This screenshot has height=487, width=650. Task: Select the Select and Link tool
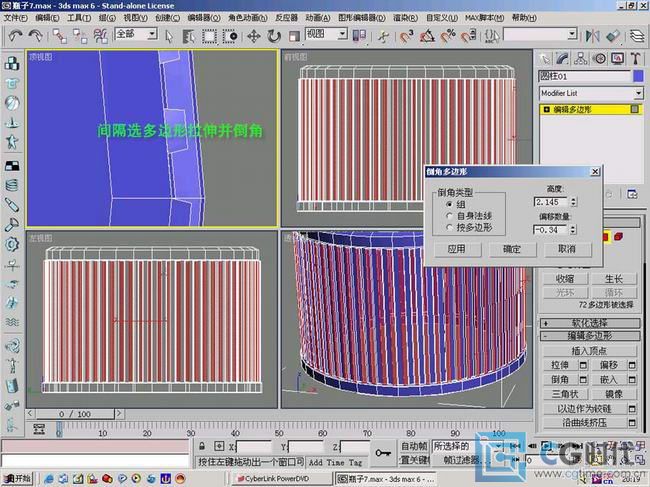pyautogui.click(x=60, y=36)
